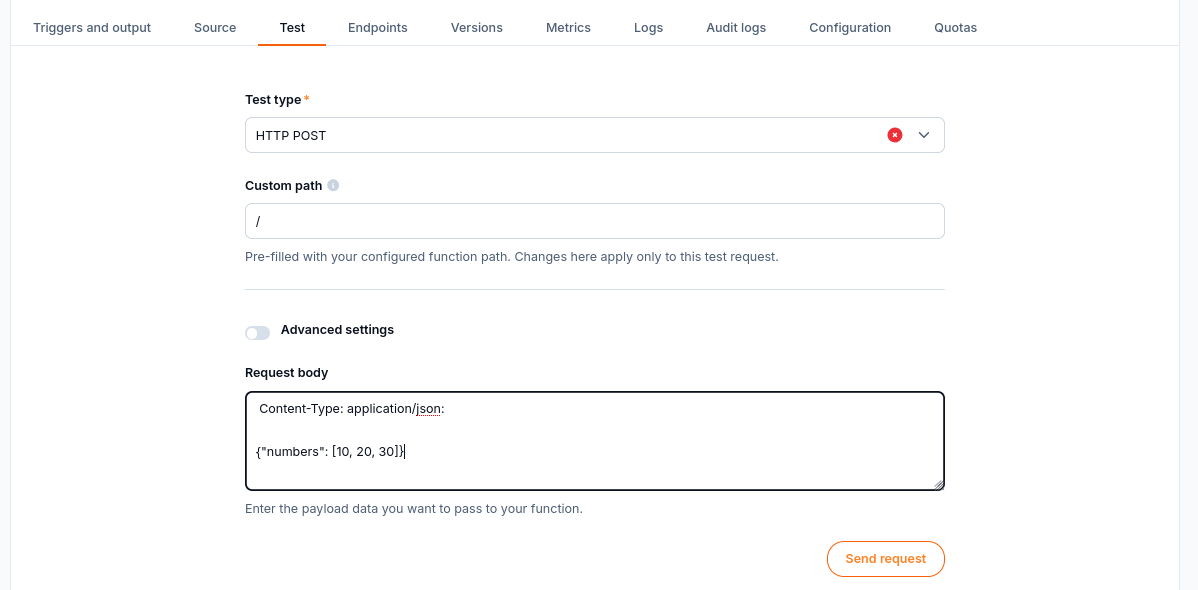Viewport: 1198px width, 590px height.
Task: Click inside the Request body textarea
Action: pyautogui.click(x=594, y=441)
